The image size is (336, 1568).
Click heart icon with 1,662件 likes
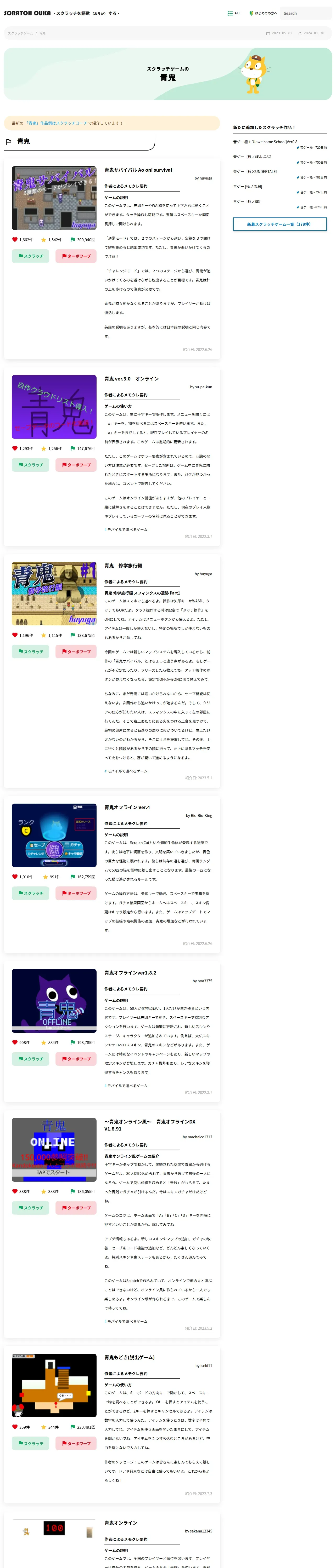tap(15, 240)
